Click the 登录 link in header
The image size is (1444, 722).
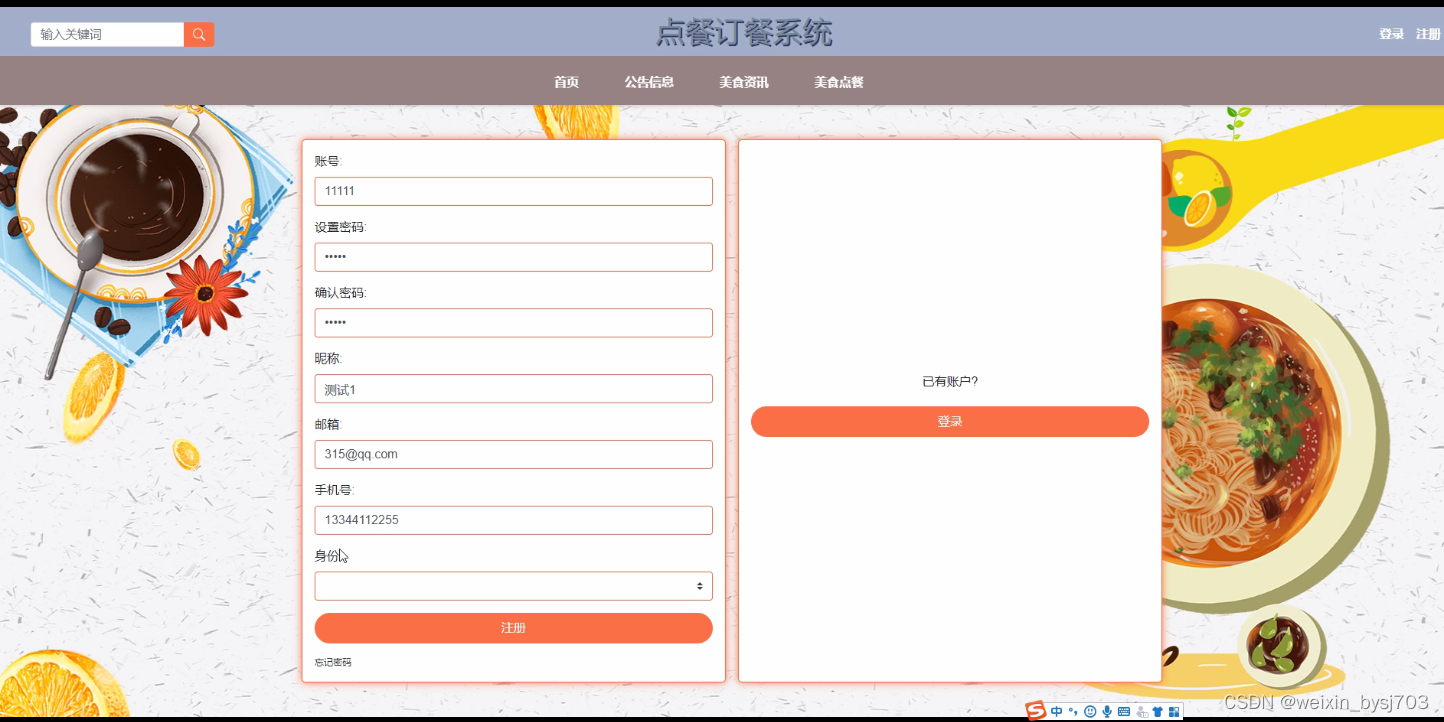click(x=1392, y=34)
